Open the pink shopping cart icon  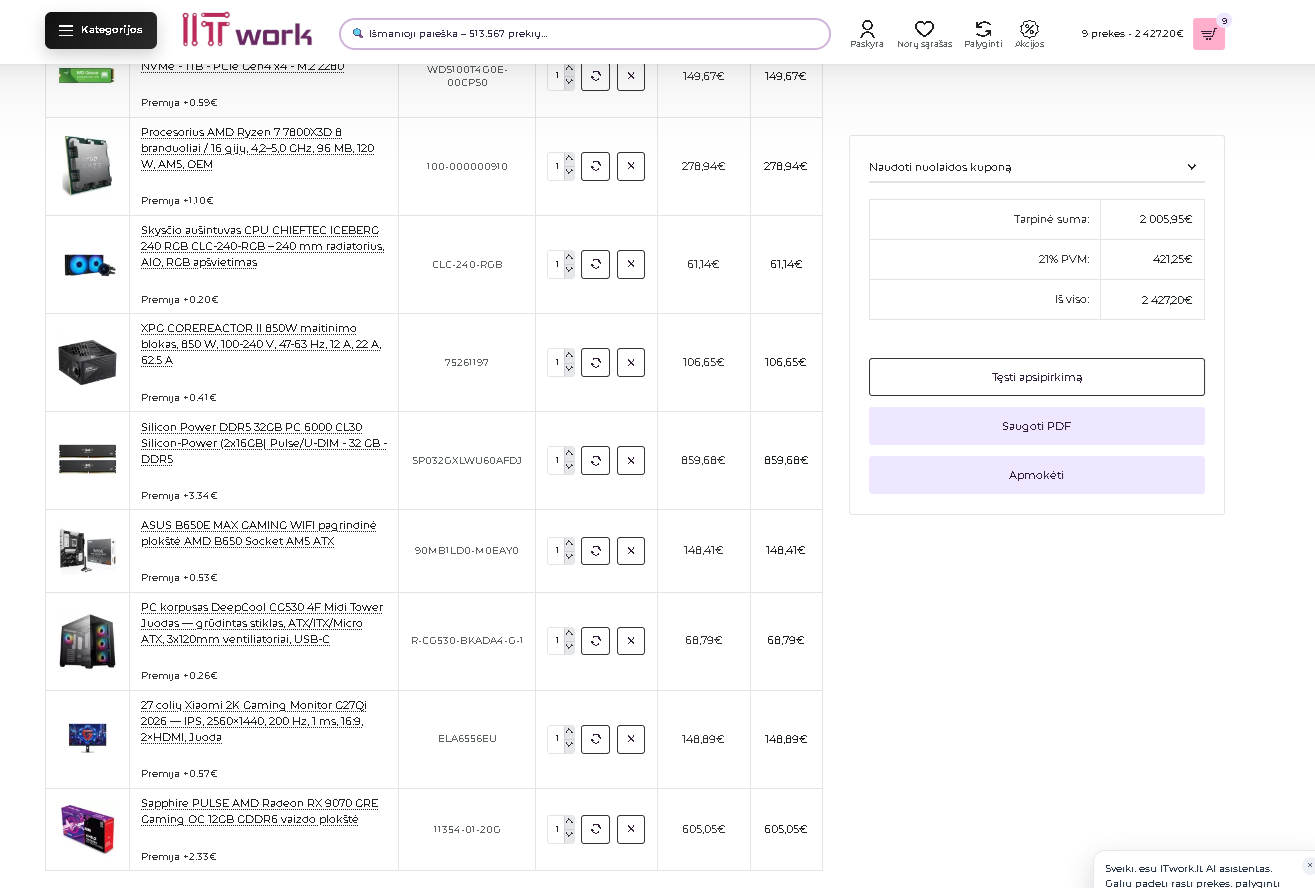pyautogui.click(x=1209, y=34)
